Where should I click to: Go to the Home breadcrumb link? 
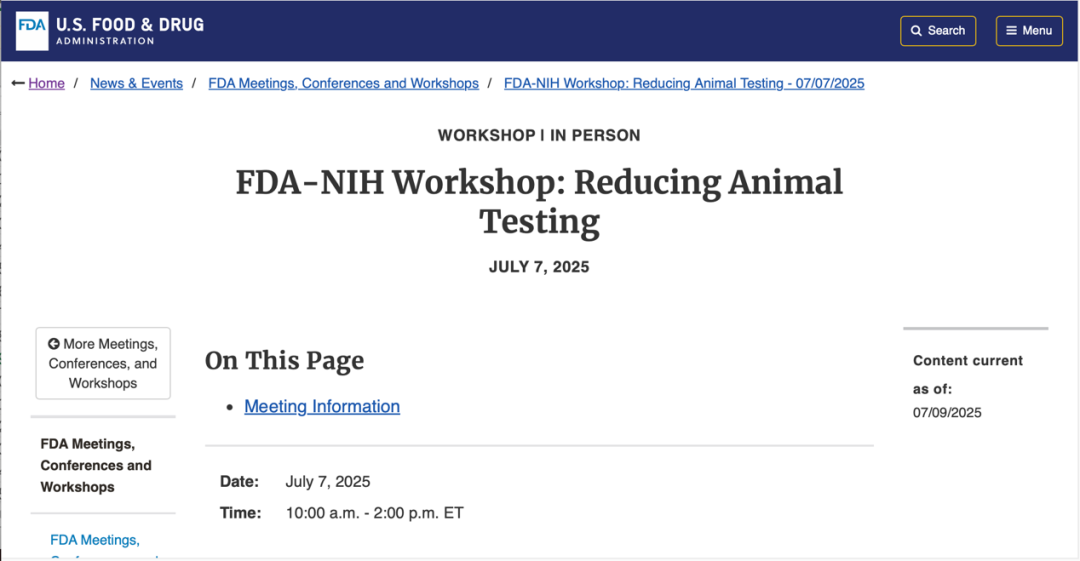[46, 83]
